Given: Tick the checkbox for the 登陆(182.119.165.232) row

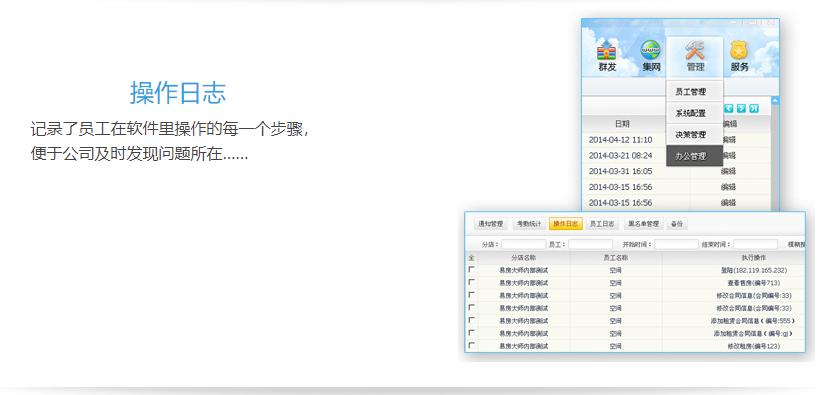Looking at the screenshot, I should (472, 269).
